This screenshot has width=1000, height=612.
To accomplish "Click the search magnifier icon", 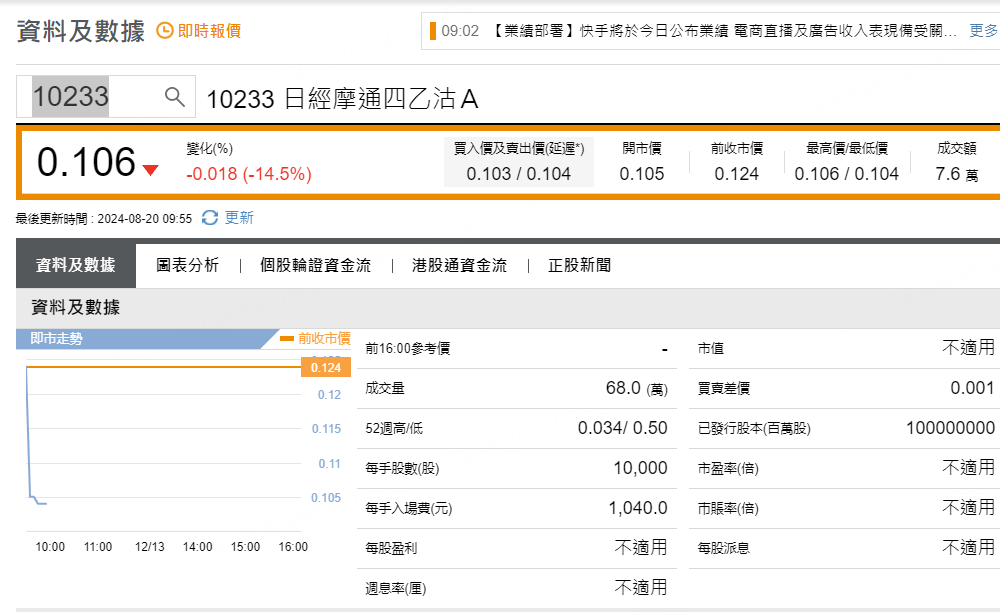I will (175, 97).
